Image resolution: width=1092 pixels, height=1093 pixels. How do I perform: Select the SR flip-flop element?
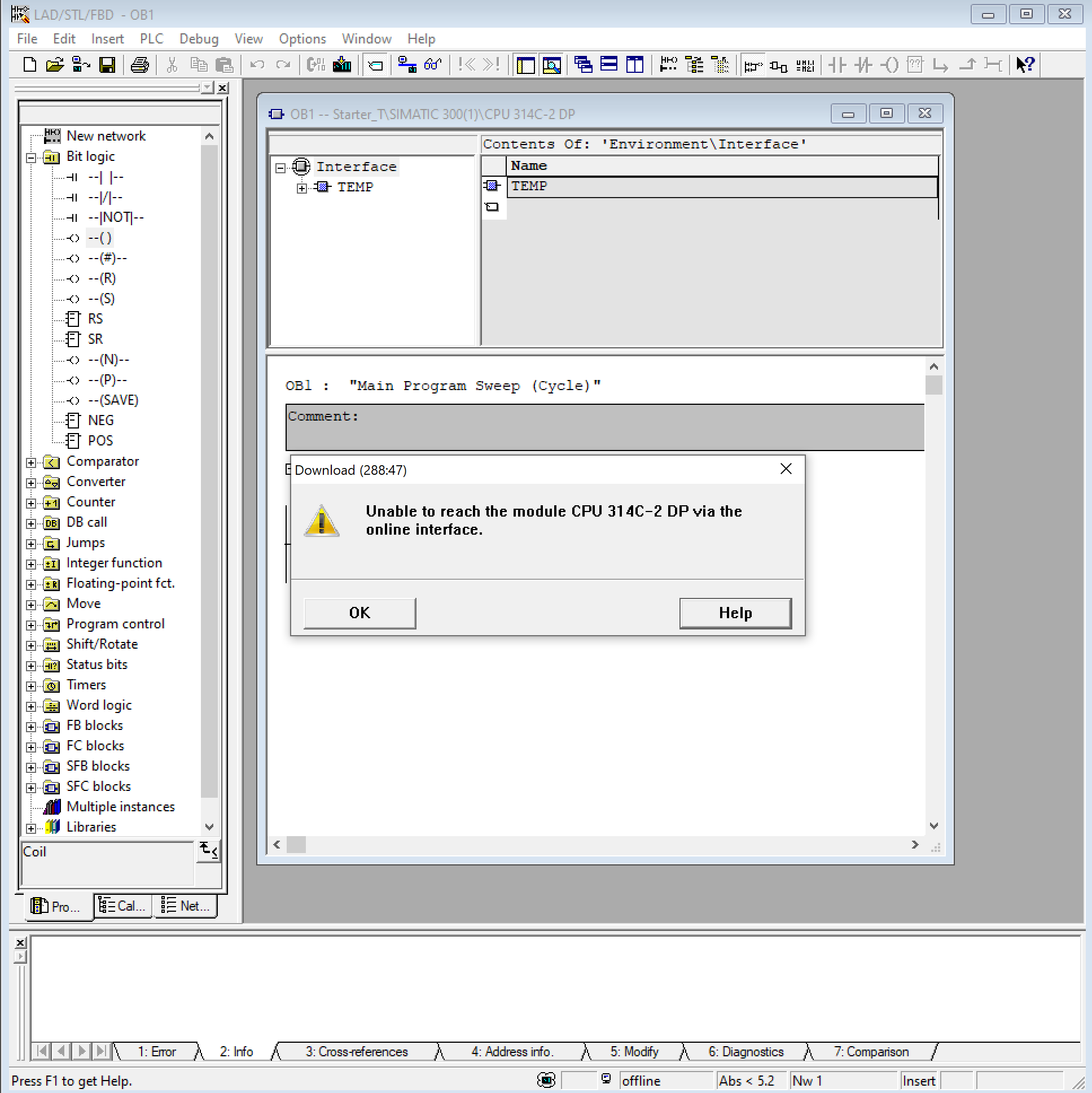(x=95, y=339)
